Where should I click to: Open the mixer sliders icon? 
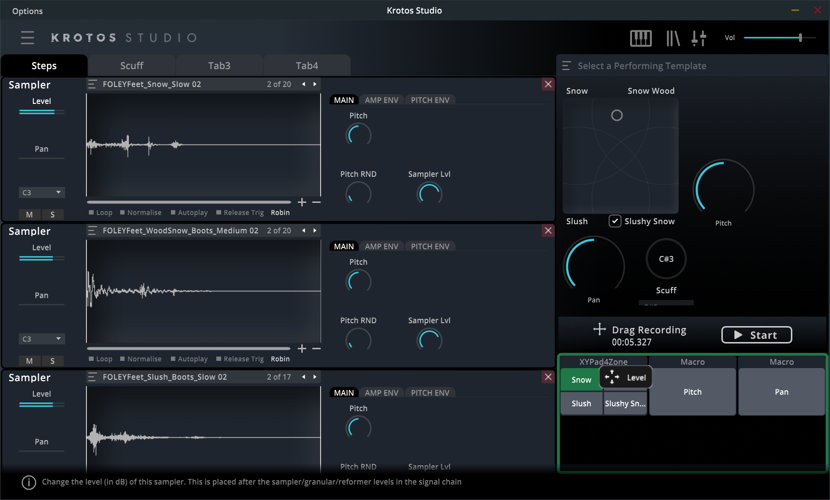point(699,38)
